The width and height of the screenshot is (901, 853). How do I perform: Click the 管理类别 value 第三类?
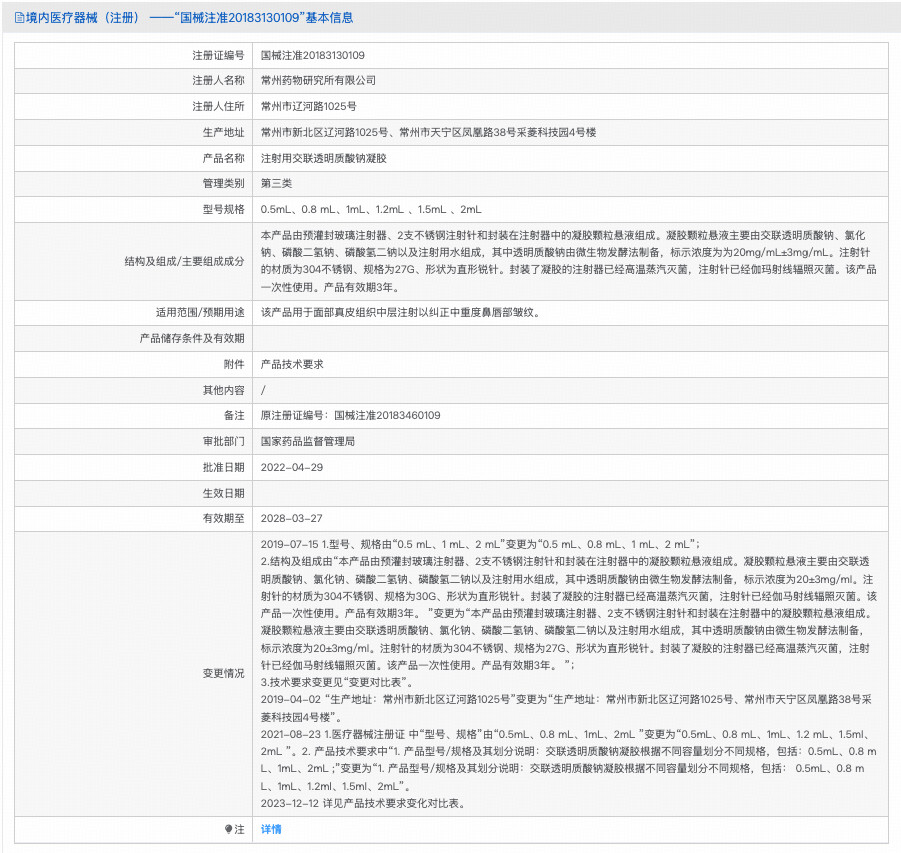(x=276, y=184)
